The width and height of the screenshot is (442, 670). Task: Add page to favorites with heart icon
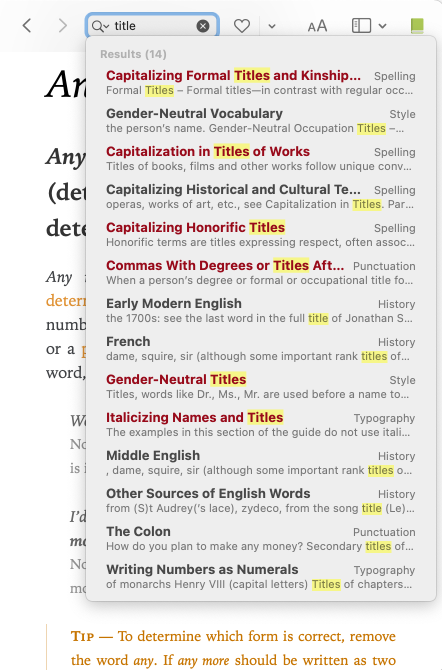pos(242,26)
